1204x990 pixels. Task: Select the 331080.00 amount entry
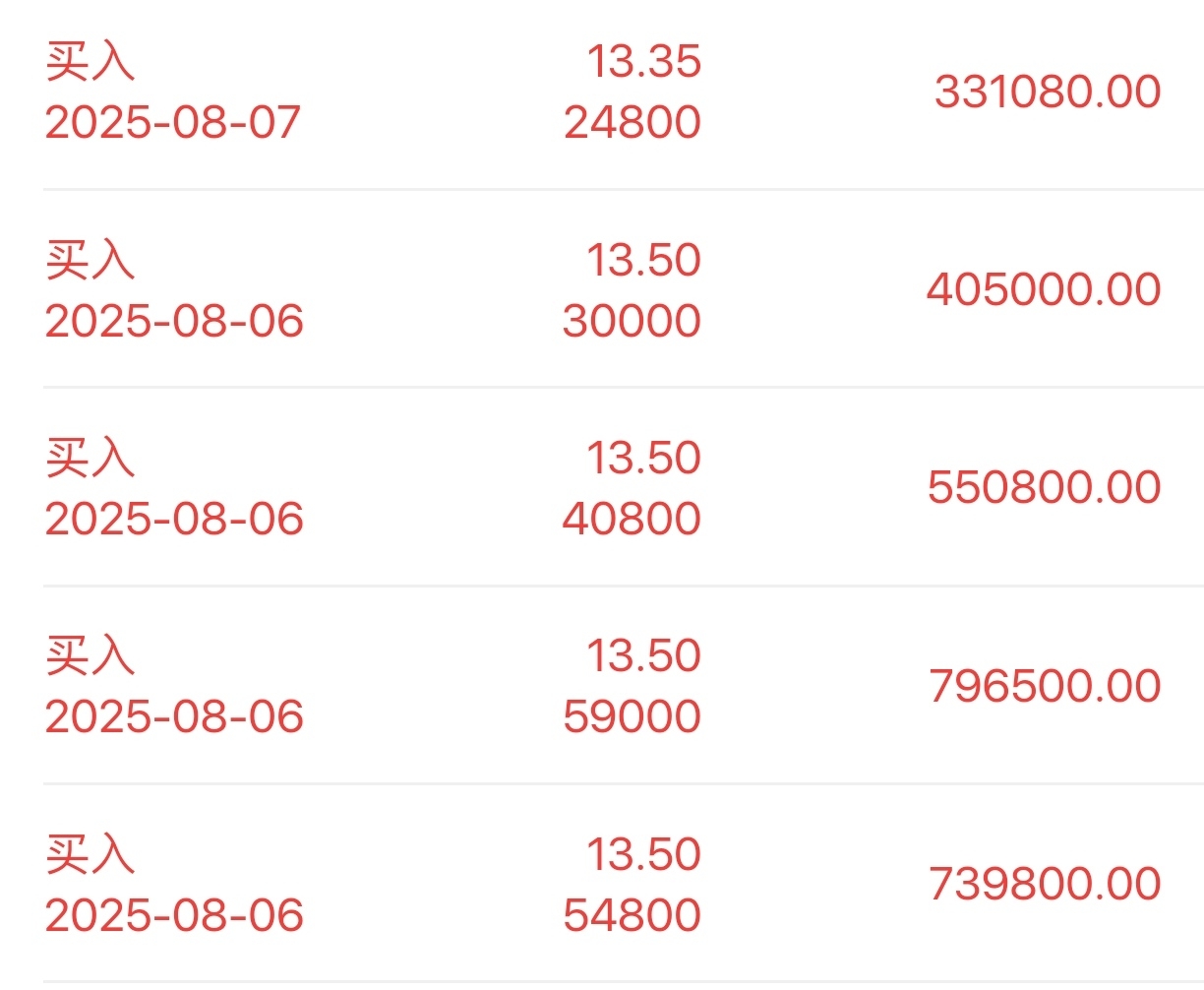point(1048,92)
